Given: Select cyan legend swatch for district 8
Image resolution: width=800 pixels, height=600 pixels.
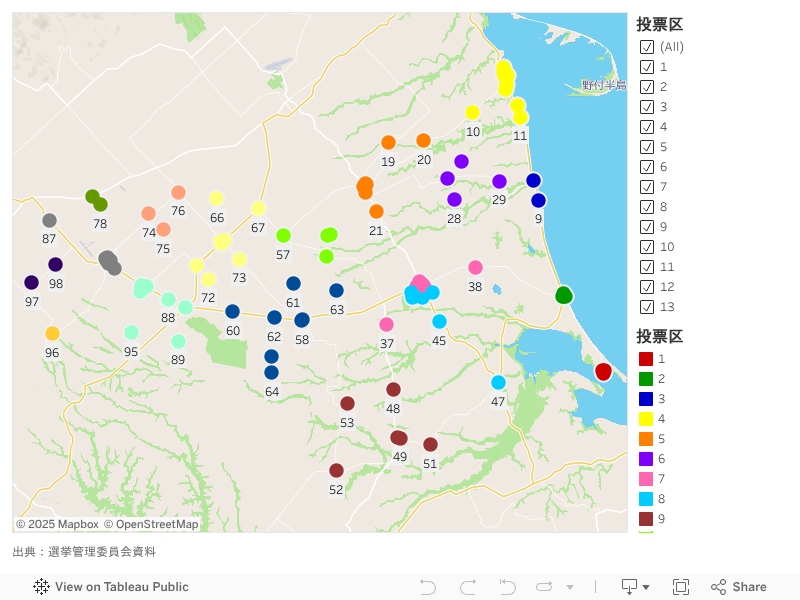Looking at the screenshot, I should point(646,498).
